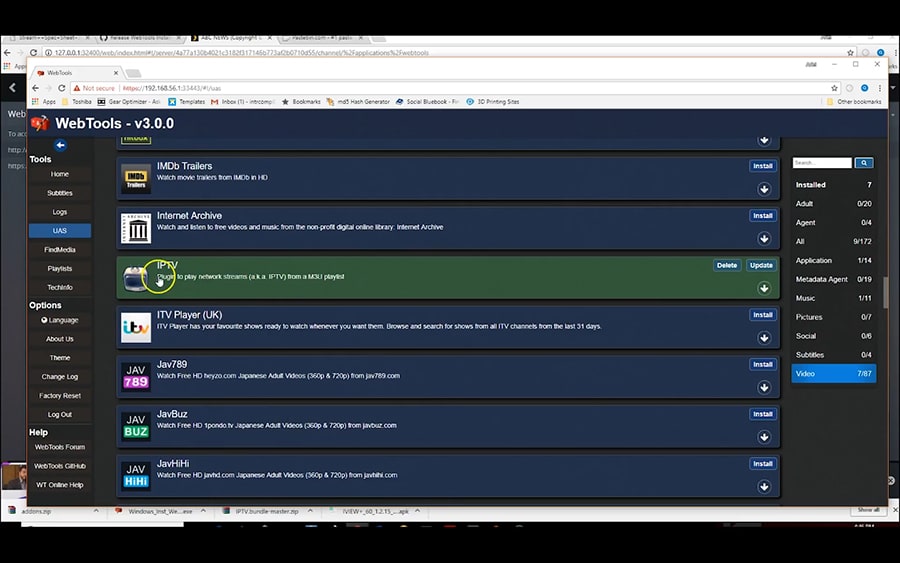Install the Internet Archive channel
Viewport: 900px width, 563px height.
click(x=763, y=216)
